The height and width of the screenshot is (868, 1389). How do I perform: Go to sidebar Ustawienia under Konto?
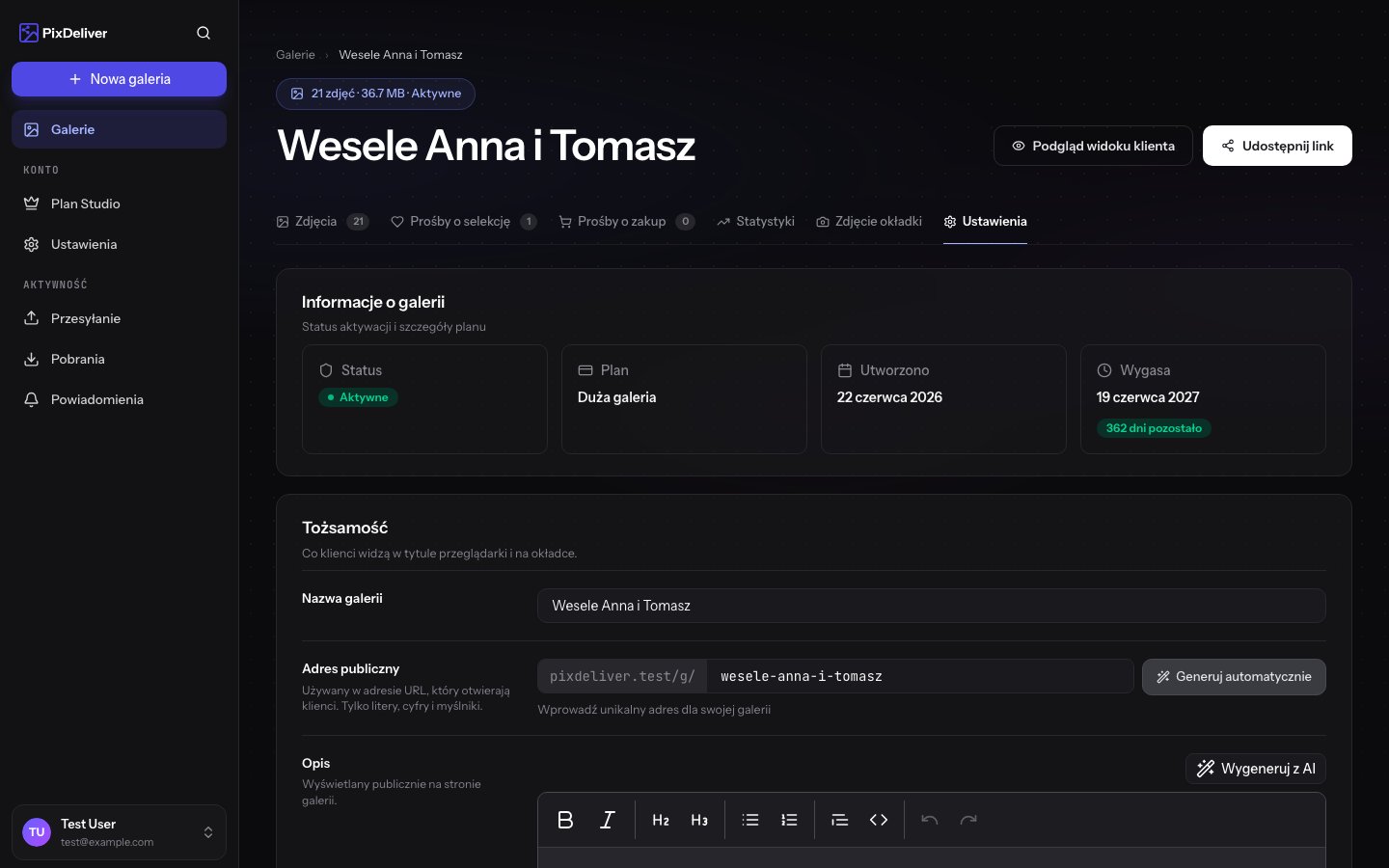tap(119, 244)
